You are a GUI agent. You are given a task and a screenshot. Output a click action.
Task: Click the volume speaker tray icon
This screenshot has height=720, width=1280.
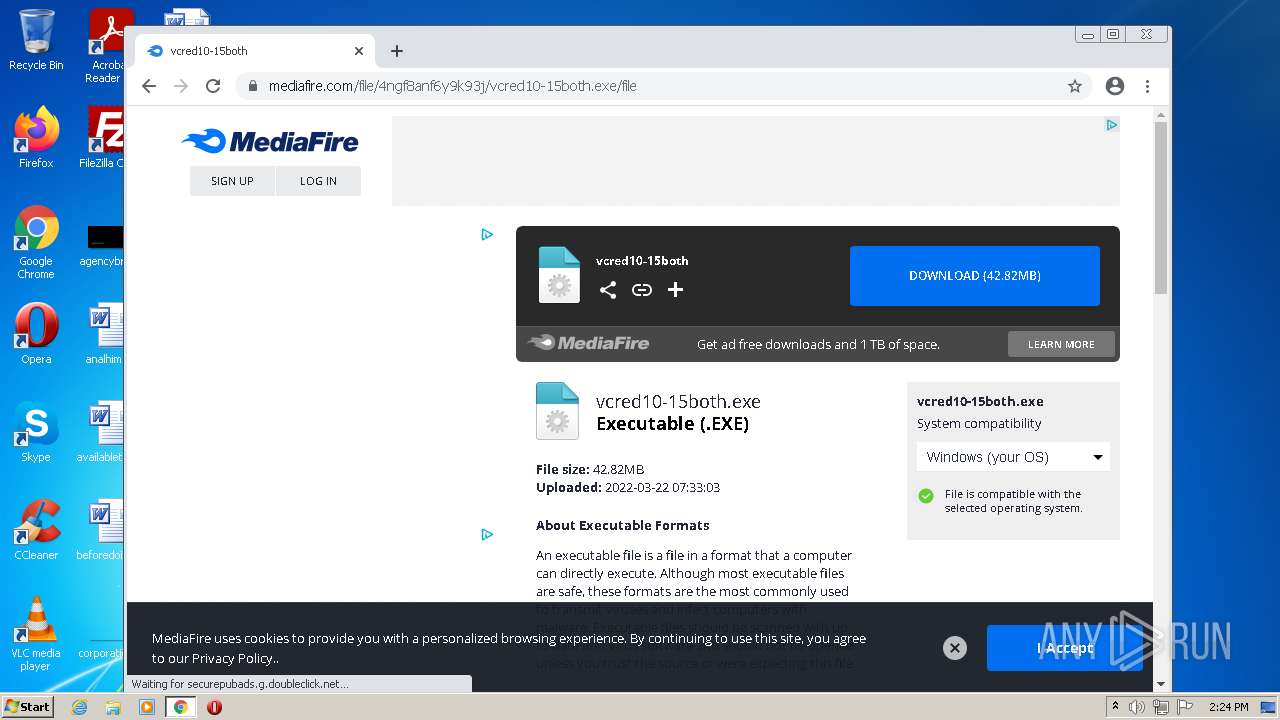tap(1137, 707)
